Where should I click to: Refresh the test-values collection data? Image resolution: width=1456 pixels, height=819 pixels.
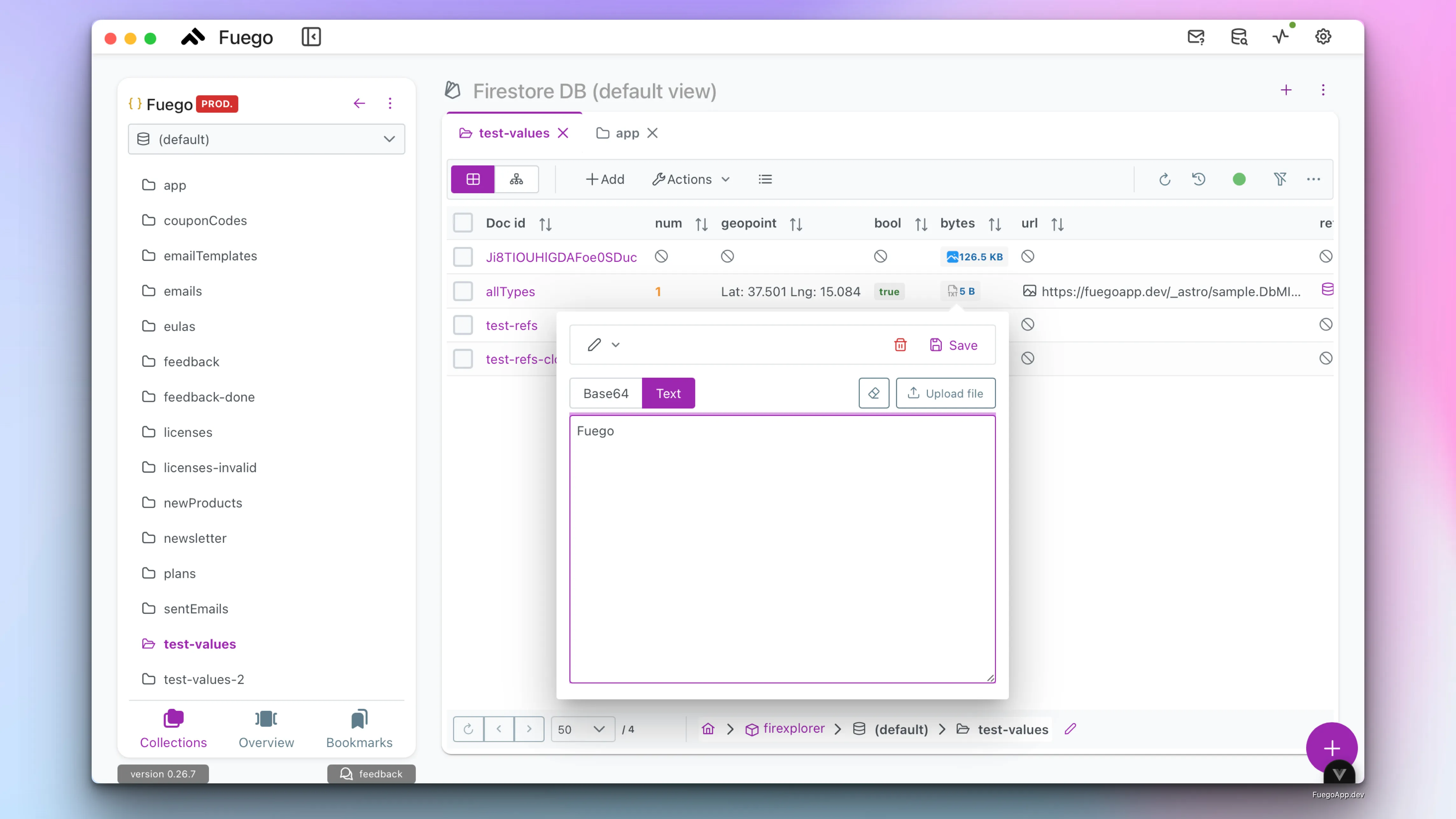(1164, 179)
